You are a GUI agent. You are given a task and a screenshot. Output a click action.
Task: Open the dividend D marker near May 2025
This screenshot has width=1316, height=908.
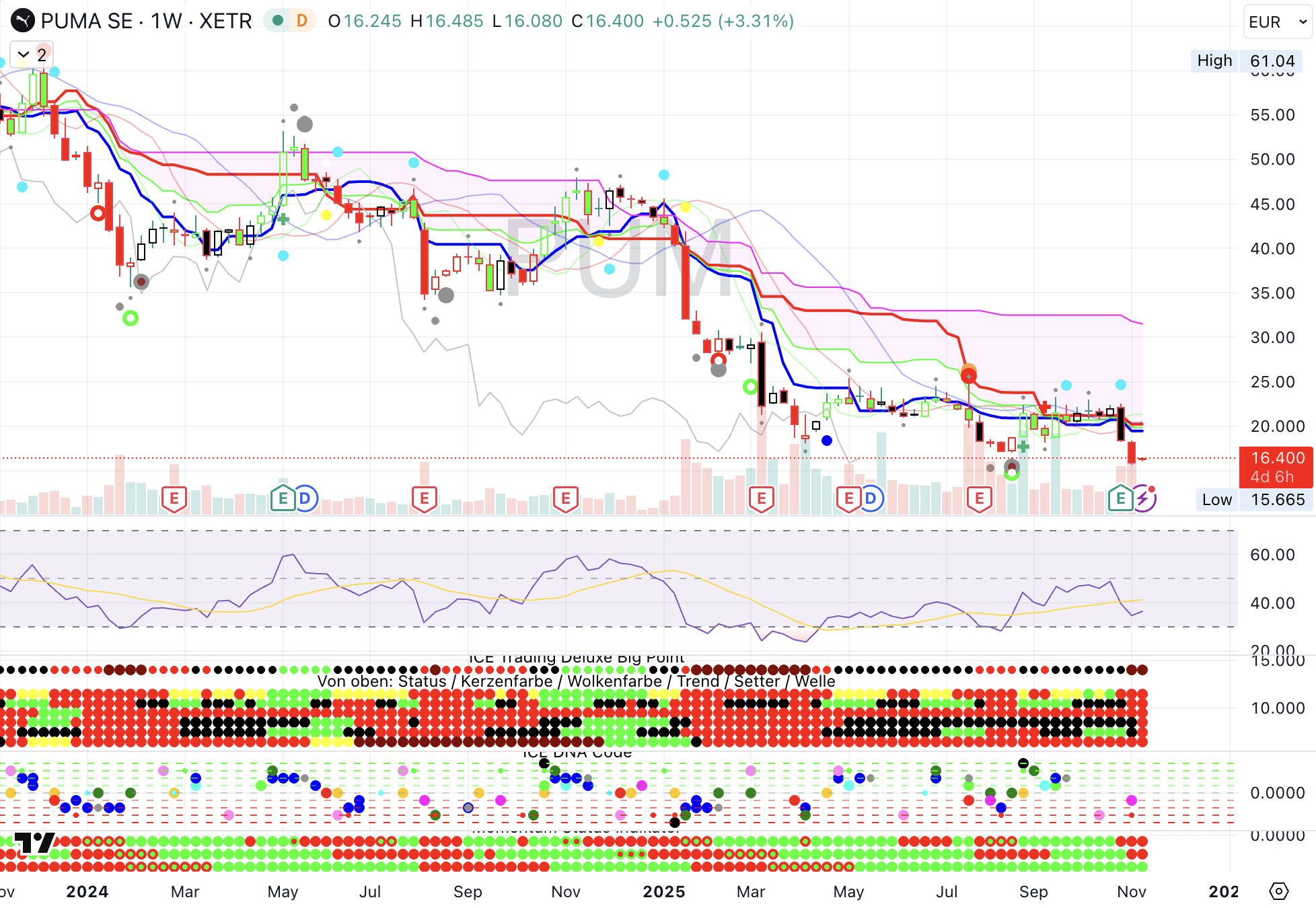pyautogui.click(x=871, y=498)
